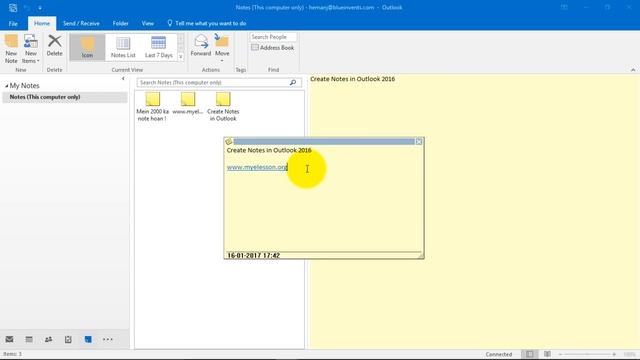
Task: Open the View ribbon tab
Action: (x=148, y=24)
